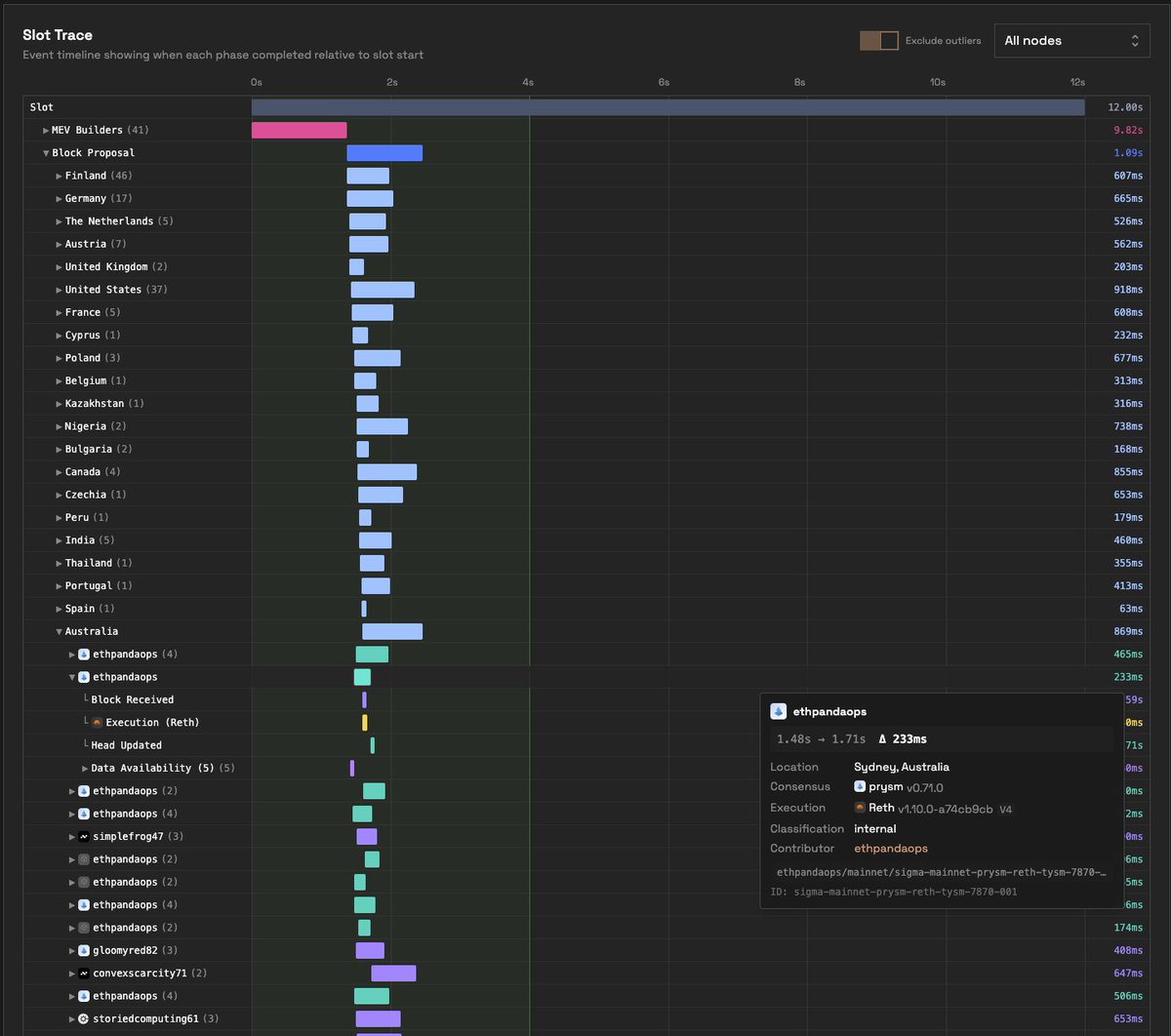Expand the Canada (4) group
Image resolution: width=1171 pixels, height=1036 pixels.
click(x=59, y=472)
